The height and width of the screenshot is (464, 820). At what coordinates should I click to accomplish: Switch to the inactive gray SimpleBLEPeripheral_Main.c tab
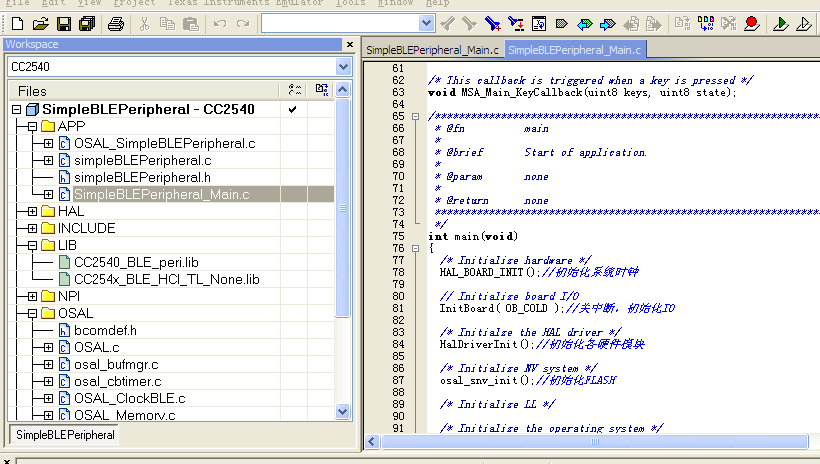pos(432,50)
